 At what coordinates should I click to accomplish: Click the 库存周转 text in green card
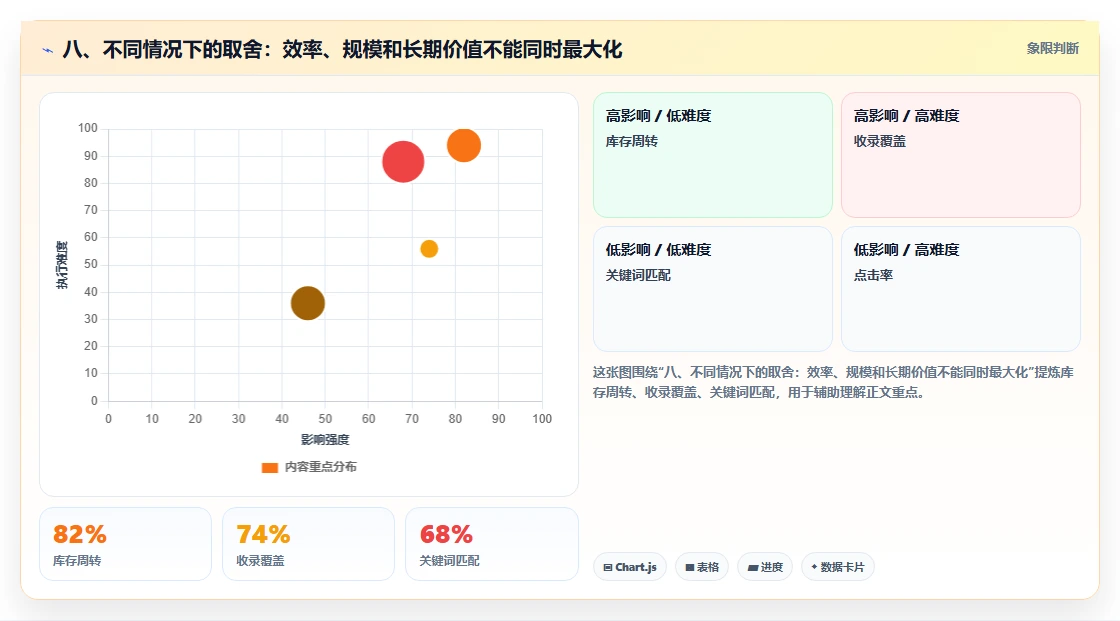(x=631, y=141)
